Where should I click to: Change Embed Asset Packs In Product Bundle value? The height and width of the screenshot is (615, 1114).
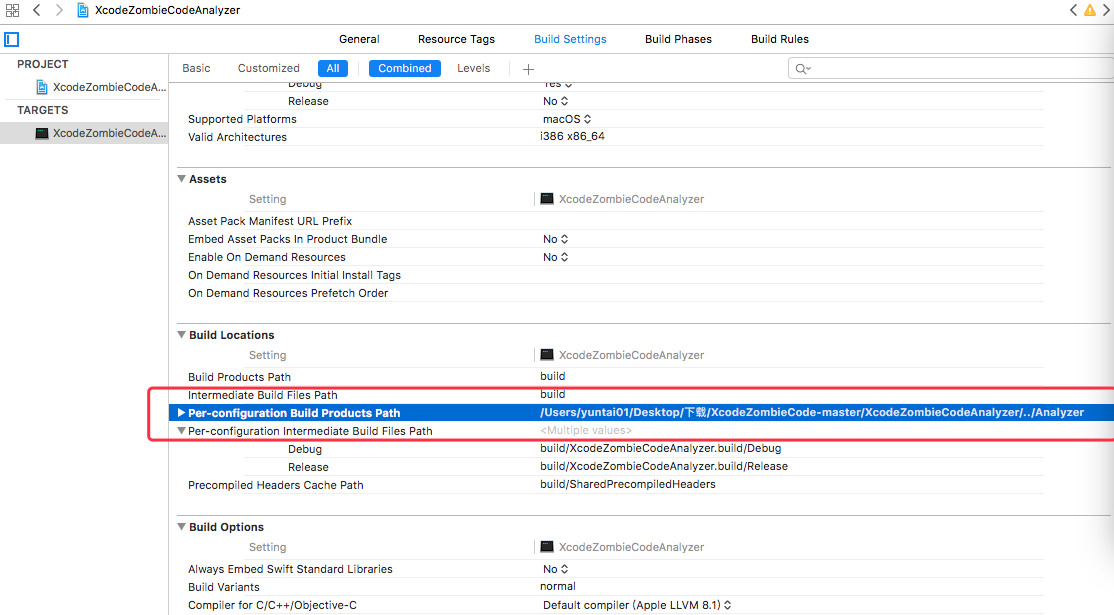(556, 239)
